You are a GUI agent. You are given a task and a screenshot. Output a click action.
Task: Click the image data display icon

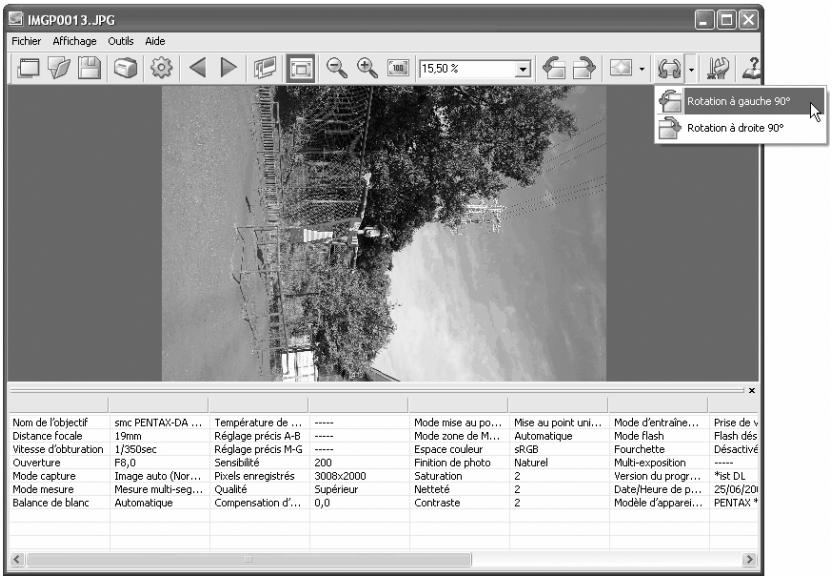tap(265, 68)
